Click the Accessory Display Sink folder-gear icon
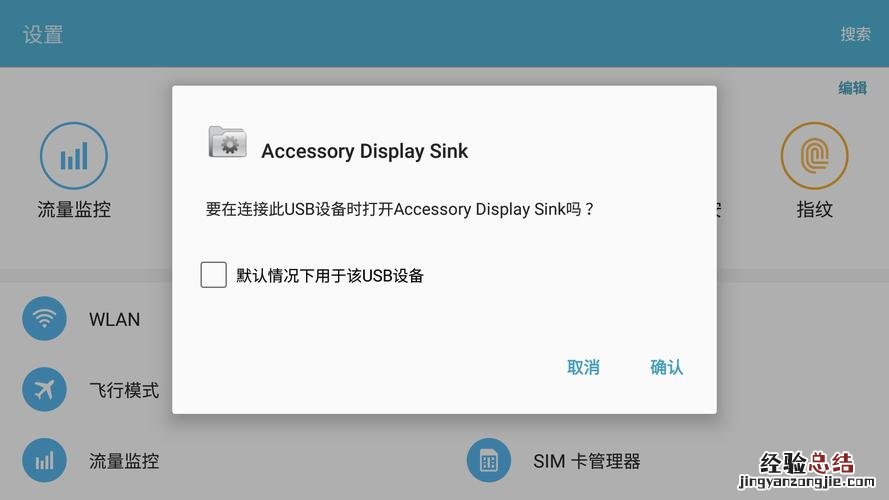The width and height of the screenshot is (889, 500). pyautogui.click(x=227, y=142)
